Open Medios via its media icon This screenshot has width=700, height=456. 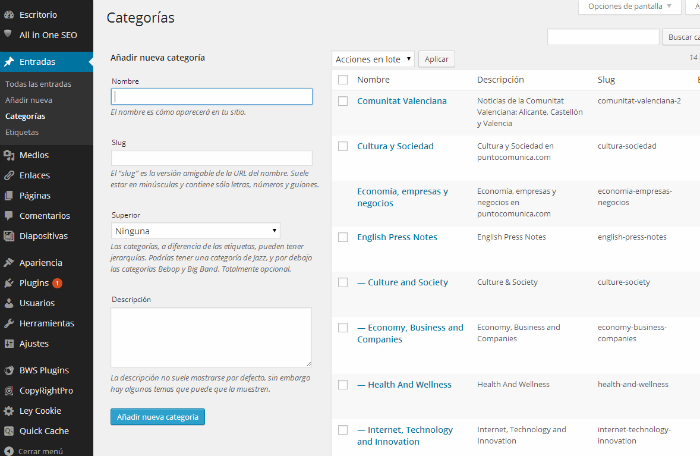pyautogui.click(x=9, y=155)
